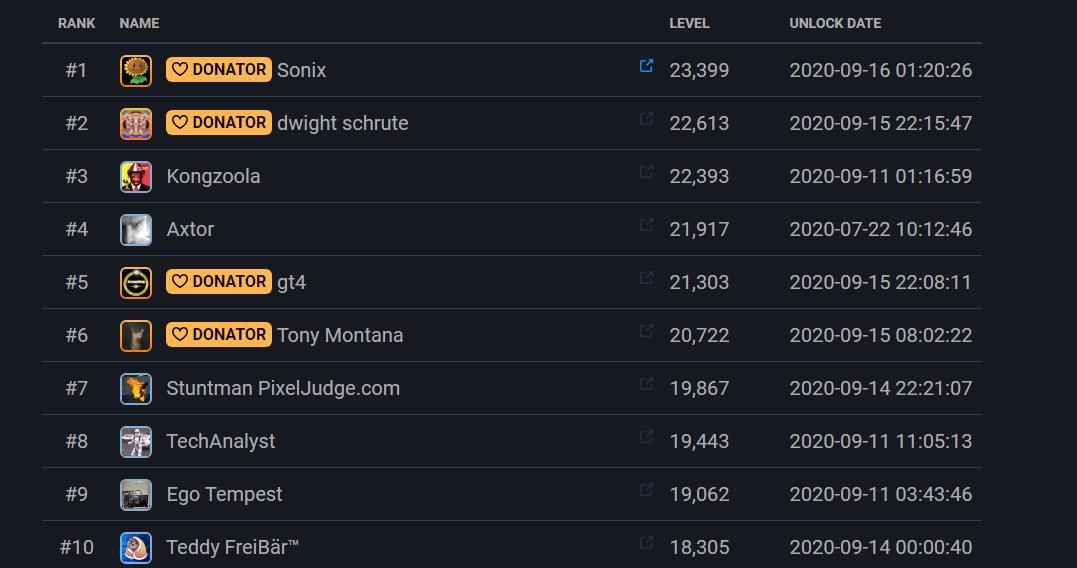Image resolution: width=1077 pixels, height=568 pixels.
Task: Open Stuntman PixelJudge.com's avatar
Action: point(136,388)
